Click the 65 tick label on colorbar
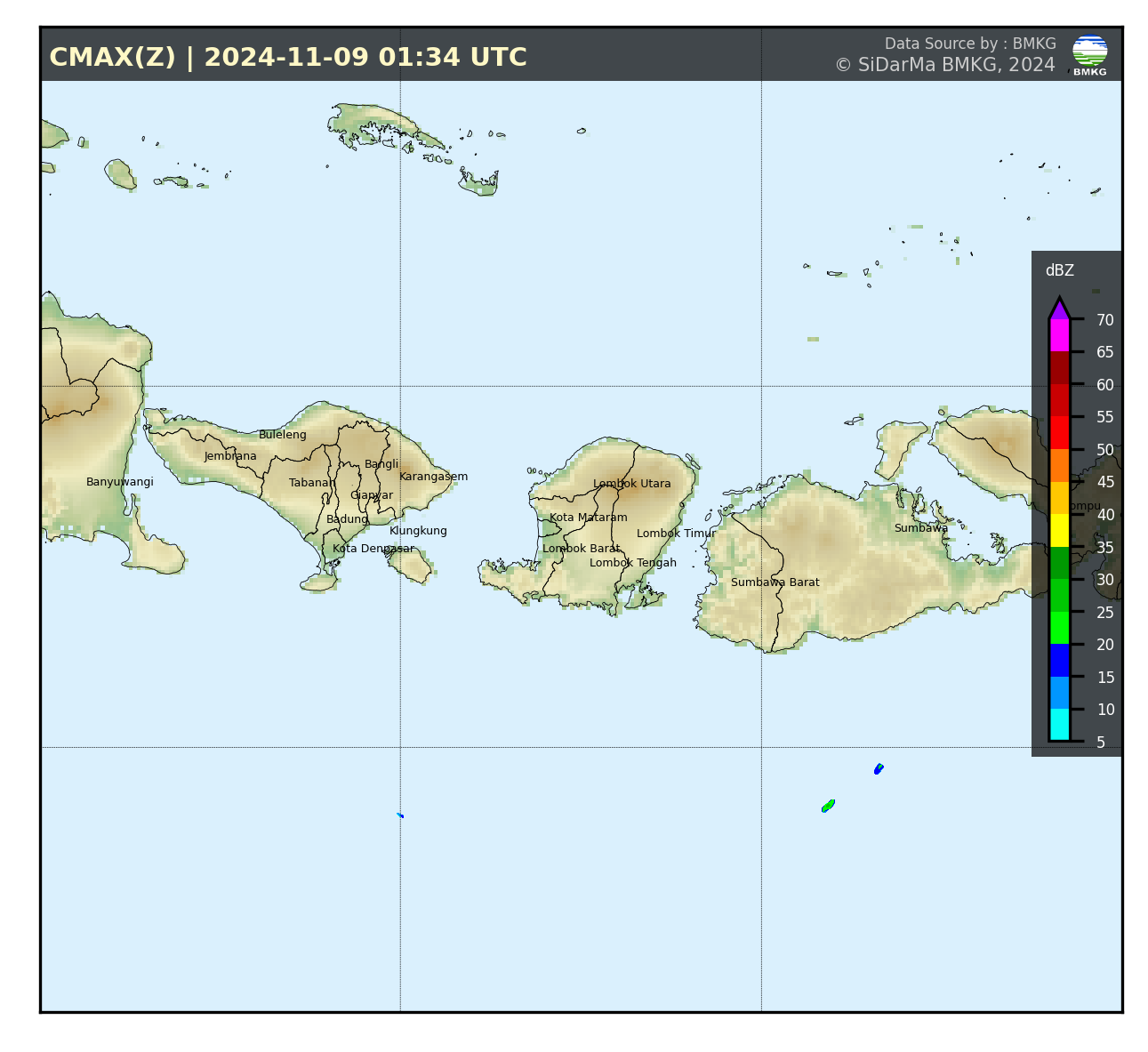Screen dimensions: 1148x1052 tap(1104, 352)
